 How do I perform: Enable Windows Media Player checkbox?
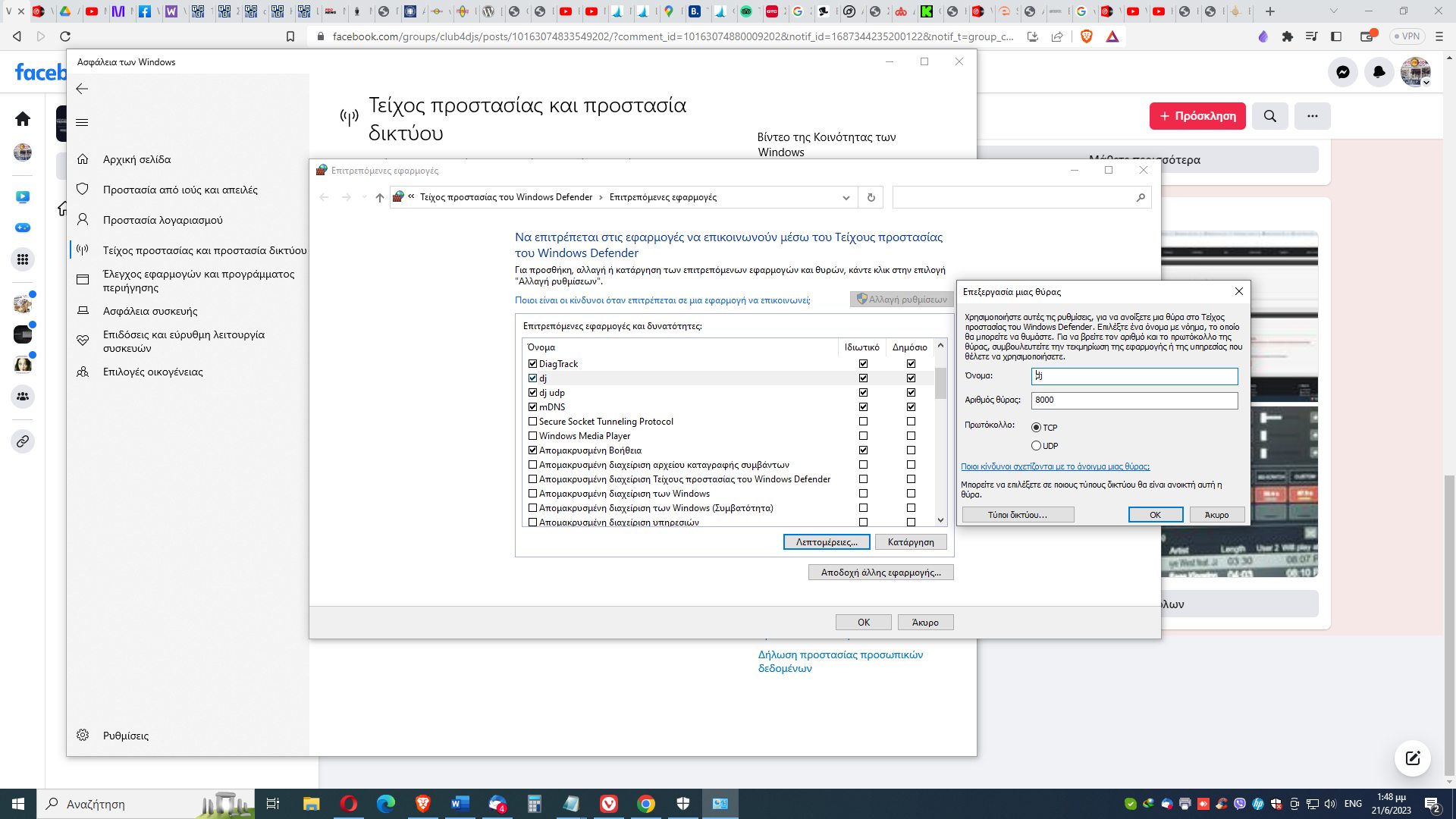532,436
